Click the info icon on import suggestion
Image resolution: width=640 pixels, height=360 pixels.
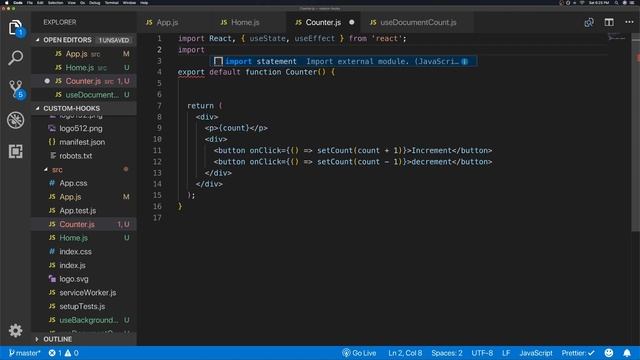click(x=464, y=61)
